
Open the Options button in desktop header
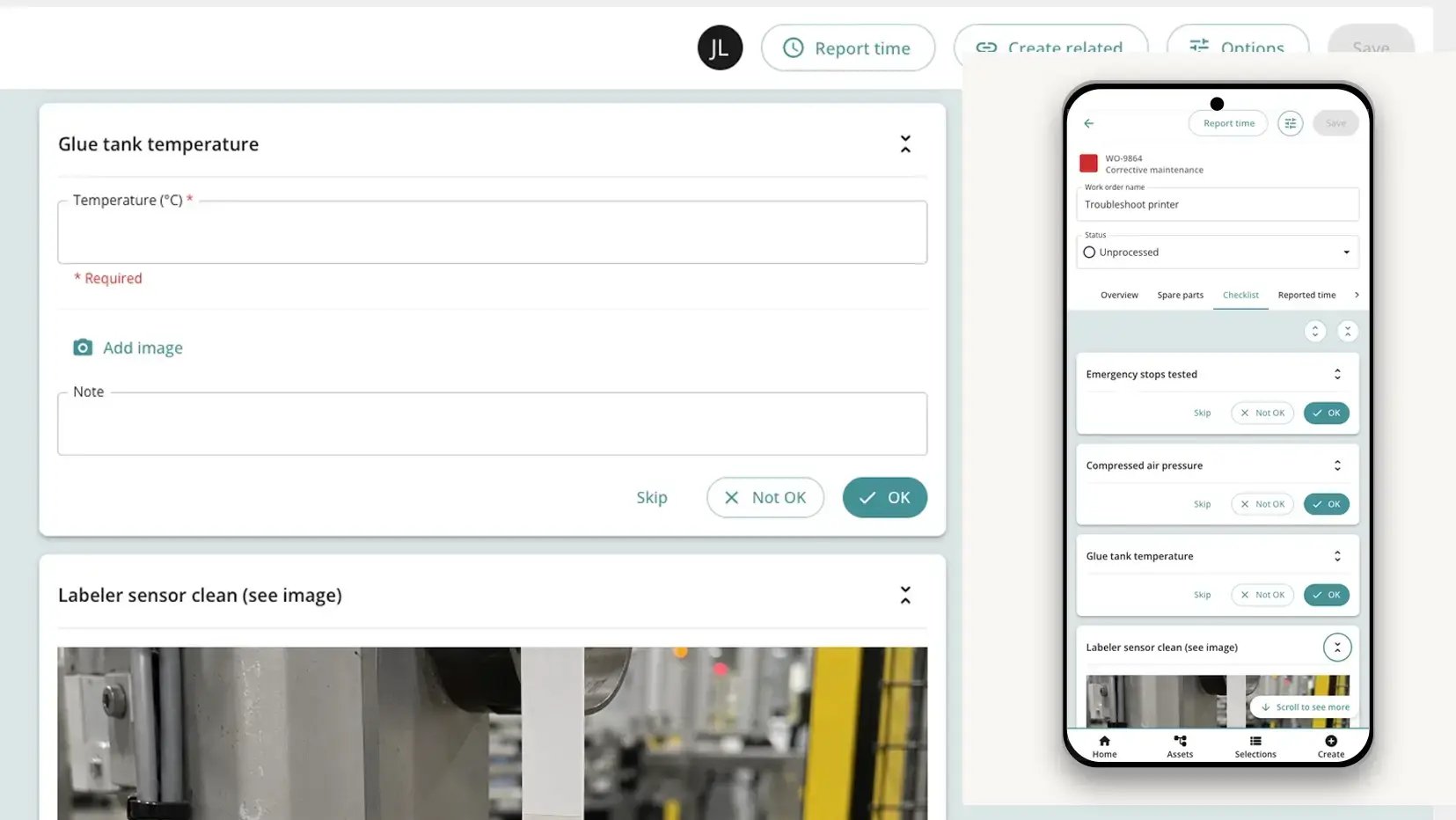(x=1237, y=39)
